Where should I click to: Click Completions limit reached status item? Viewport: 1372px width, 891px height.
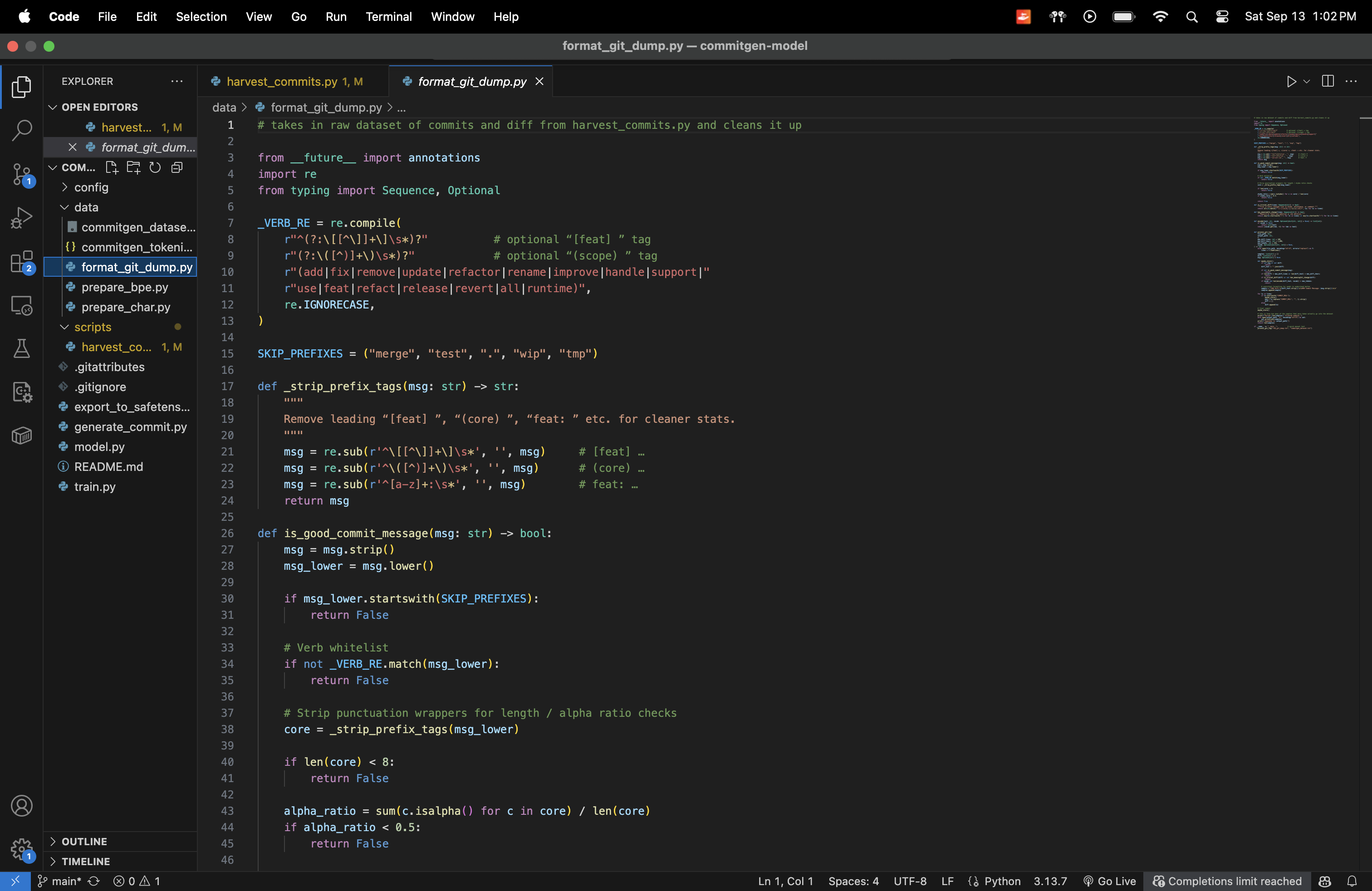pyautogui.click(x=1227, y=881)
